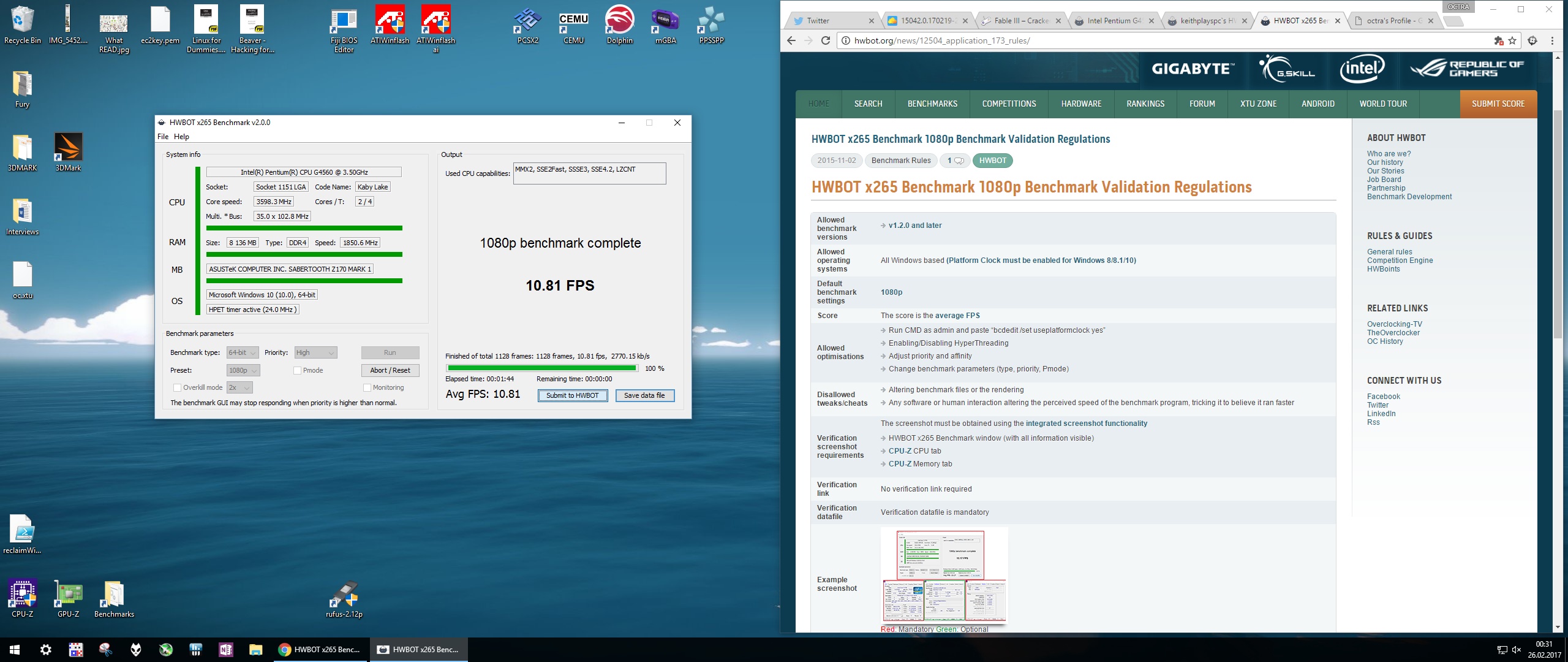Toggle the Pmode checkbox
This screenshot has height=662, width=1568.
tap(297, 370)
